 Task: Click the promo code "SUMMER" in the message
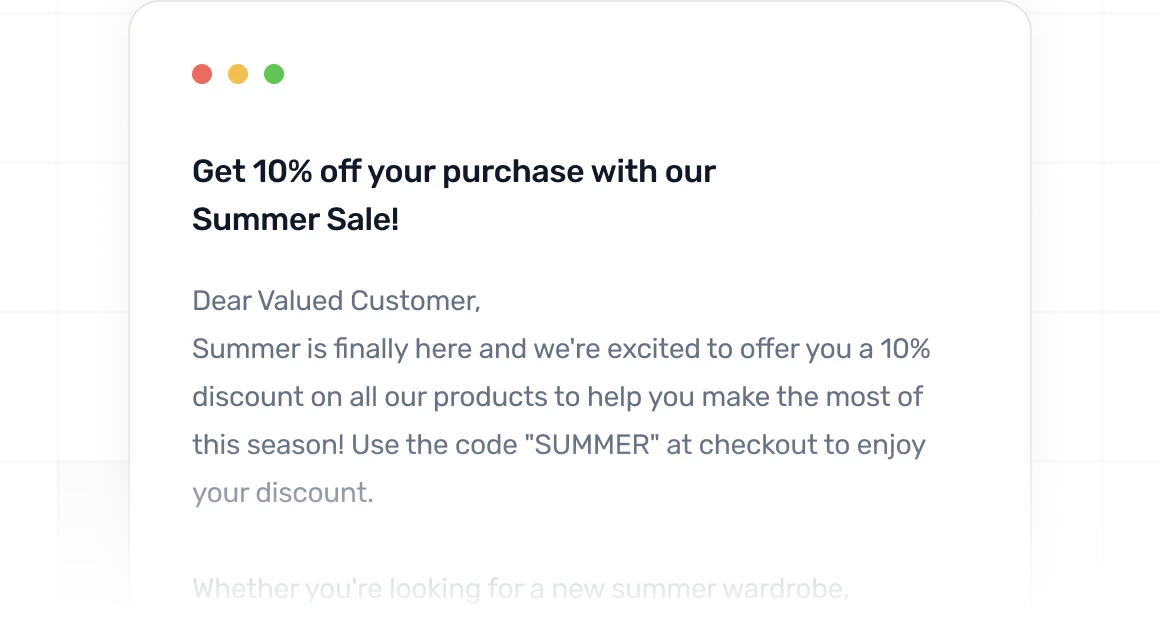pos(592,445)
